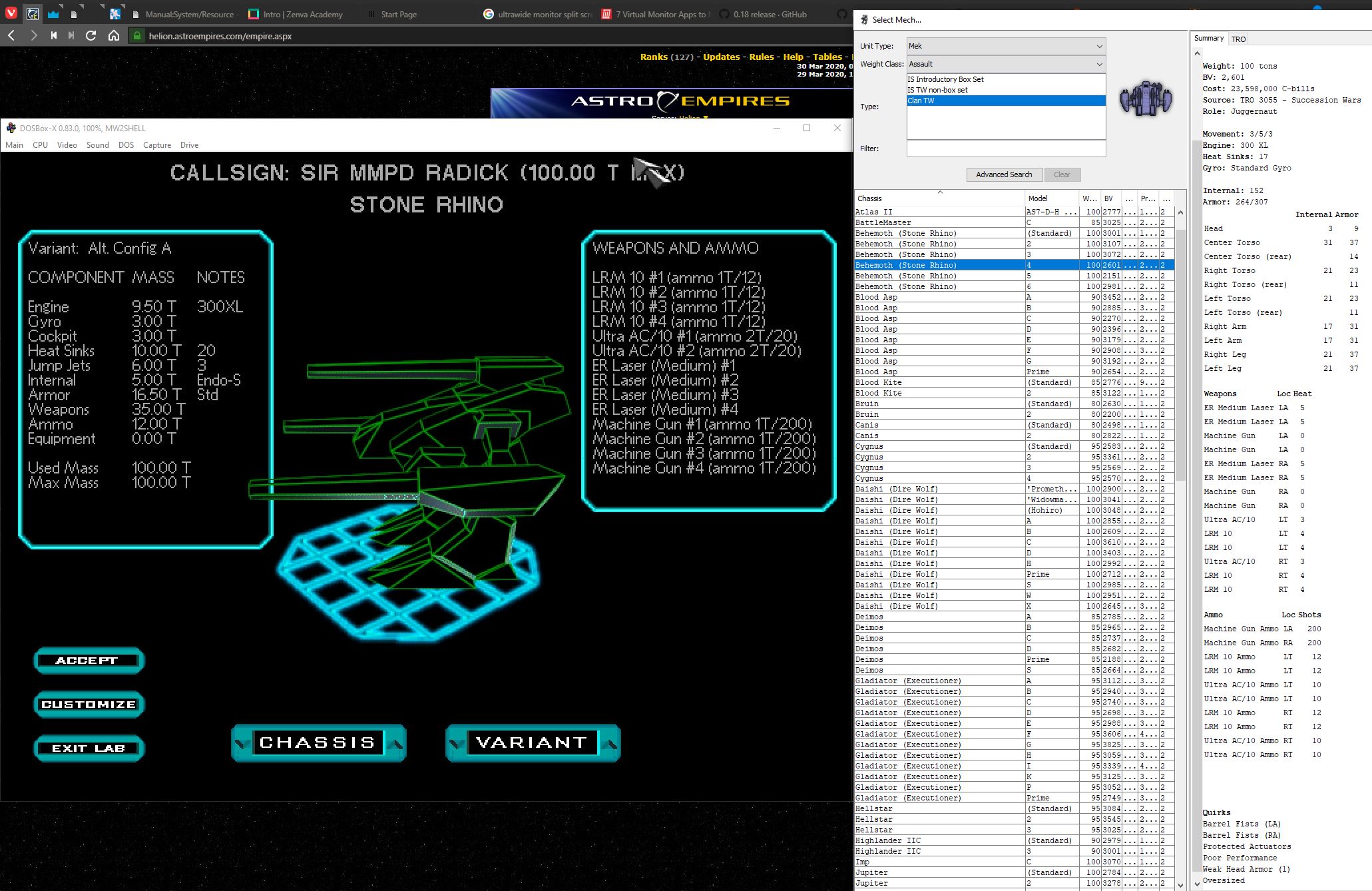The image size is (1372, 891).
Task: Switch to the TRO tab
Action: pyautogui.click(x=1238, y=39)
